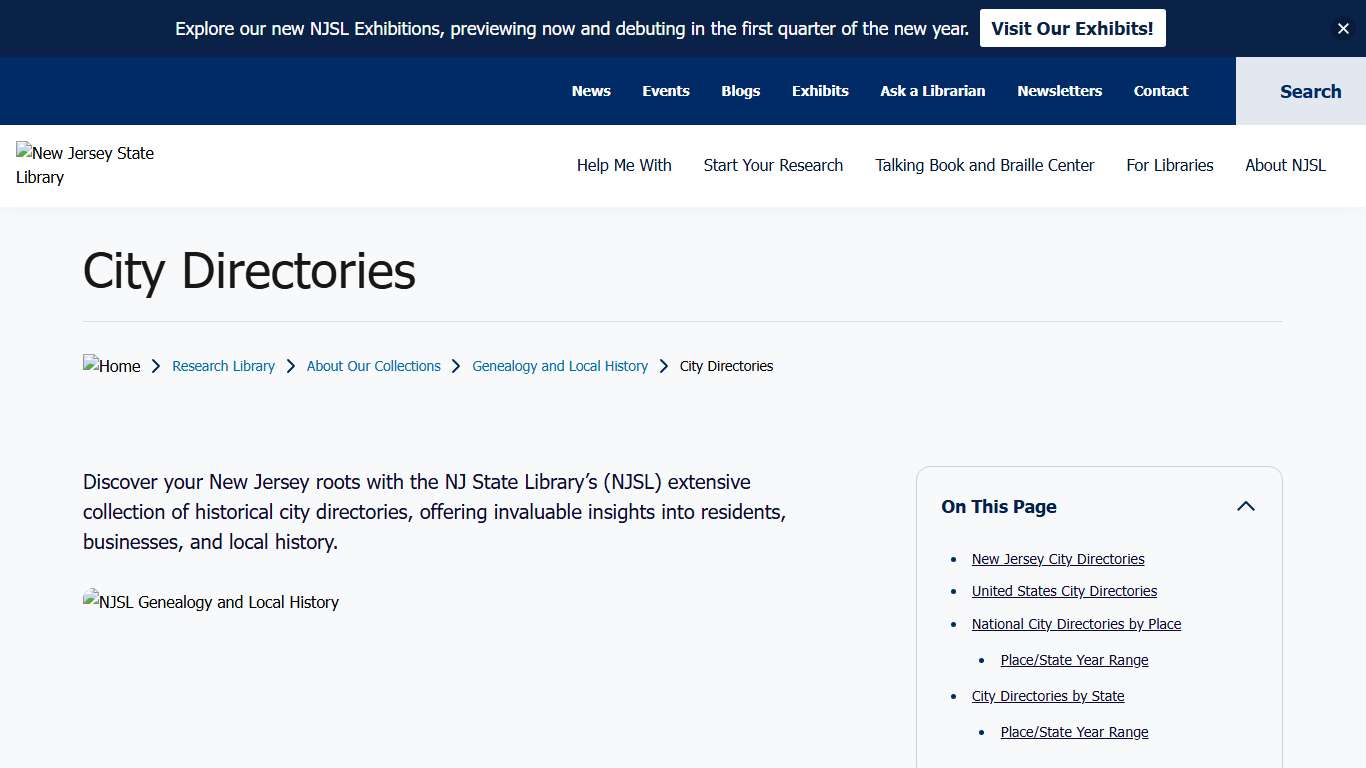
Task: Open the Events page
Action: point(665,91)
